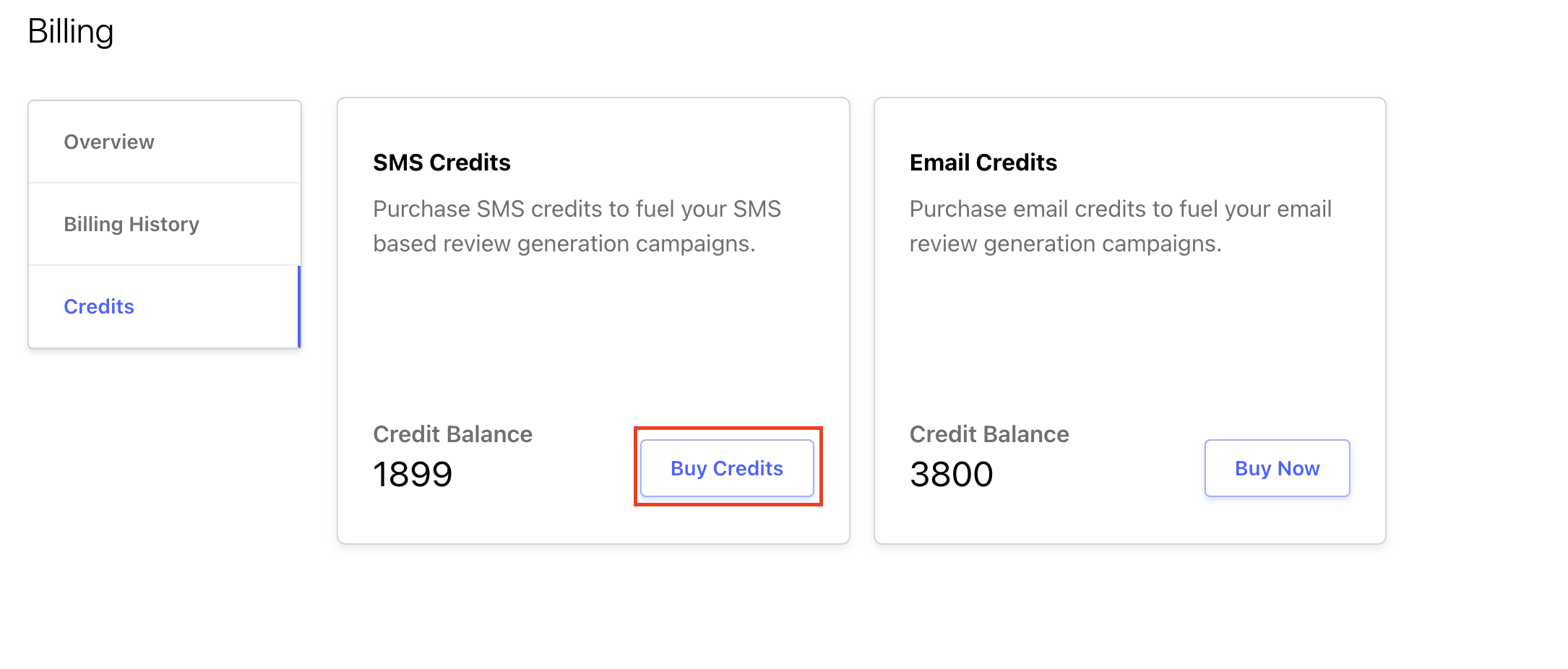Click the email balance value 3800
1568x669 pixels.
[952, 475]
